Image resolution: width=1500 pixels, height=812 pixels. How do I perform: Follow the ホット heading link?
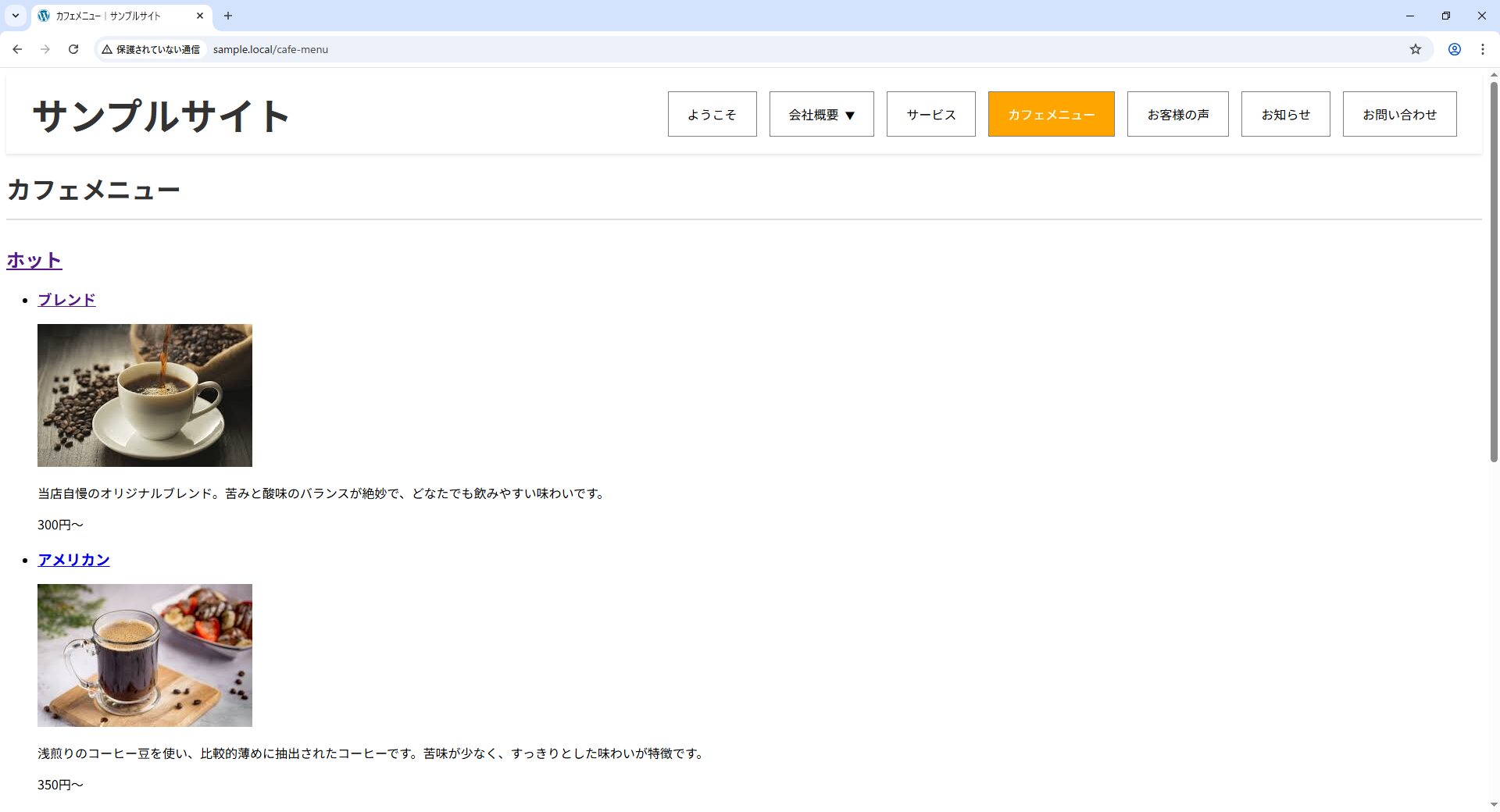(34, 260)
